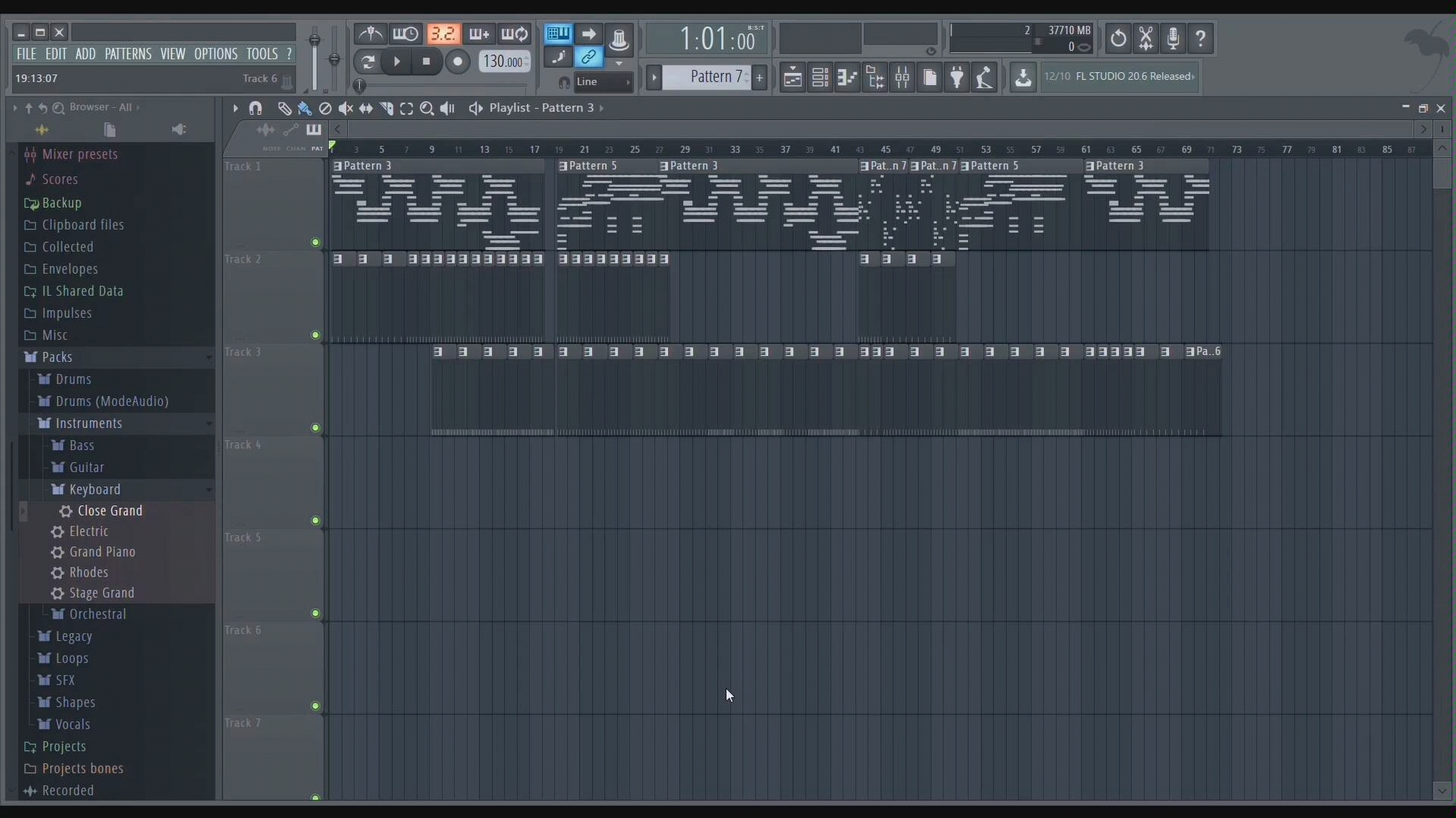Open the Piano roll icon

848,77
